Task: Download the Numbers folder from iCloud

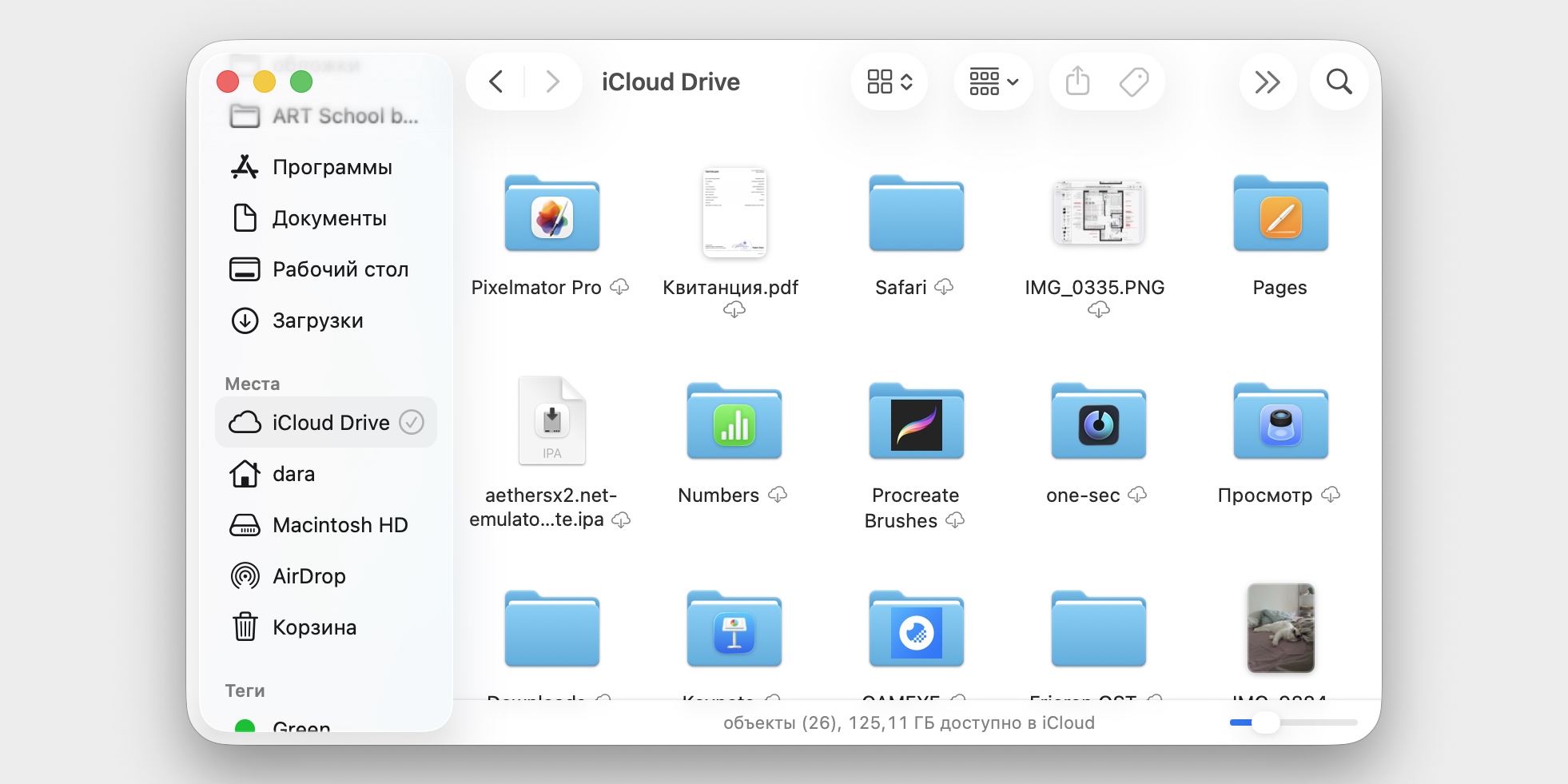Action: [x=778, y=495]
